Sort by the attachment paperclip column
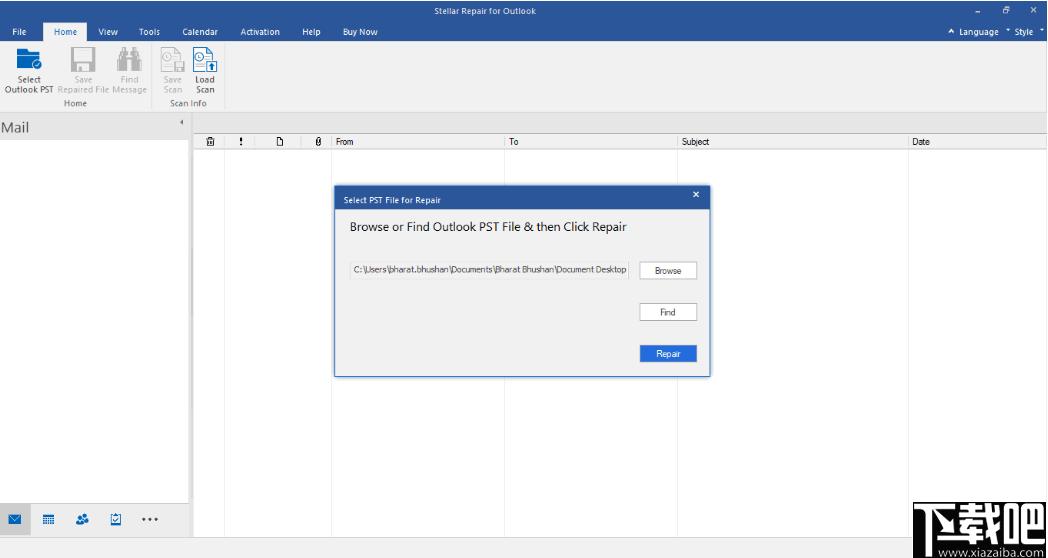 tap(318, 142)
